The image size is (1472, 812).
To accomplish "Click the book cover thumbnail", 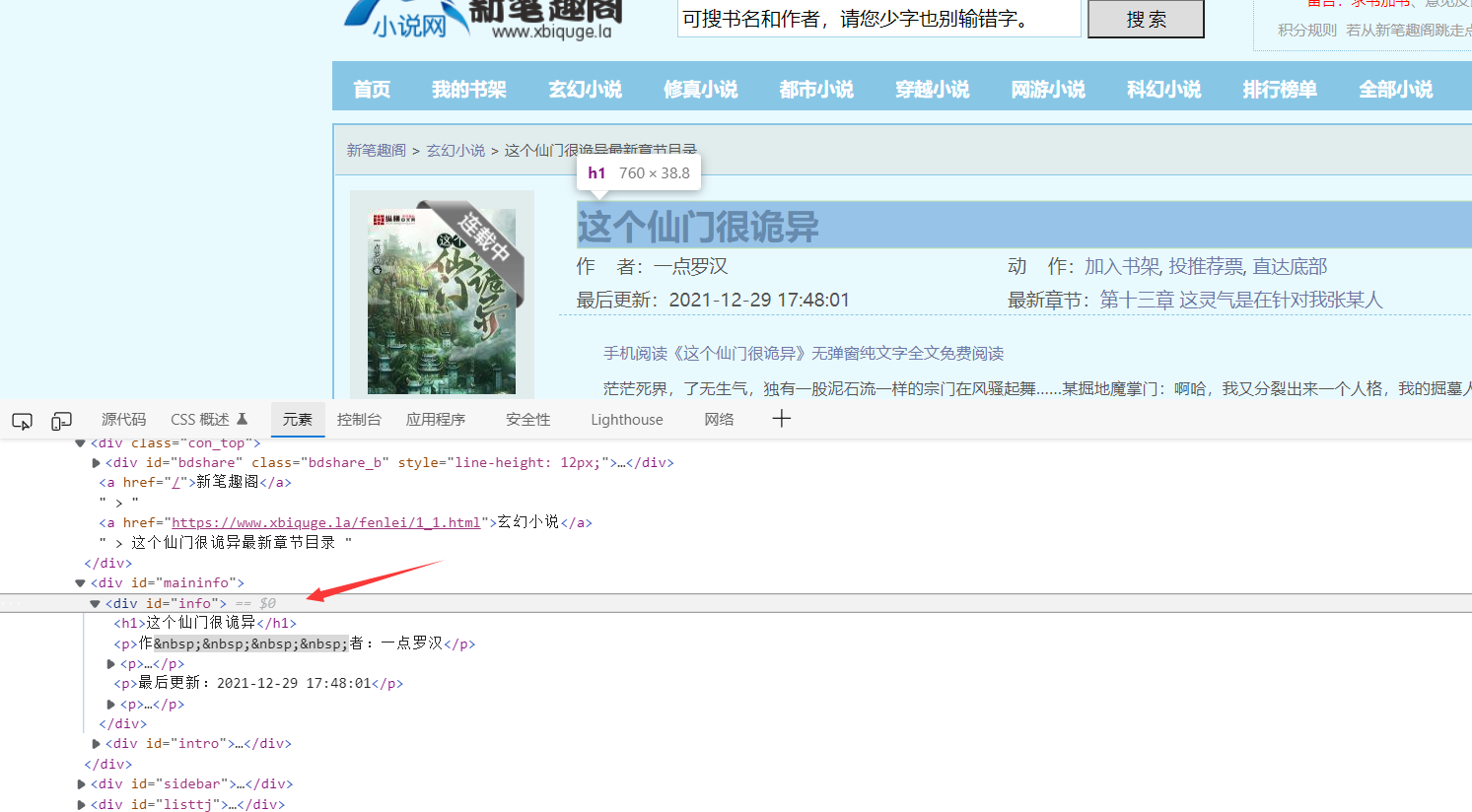I will point(442,300).
